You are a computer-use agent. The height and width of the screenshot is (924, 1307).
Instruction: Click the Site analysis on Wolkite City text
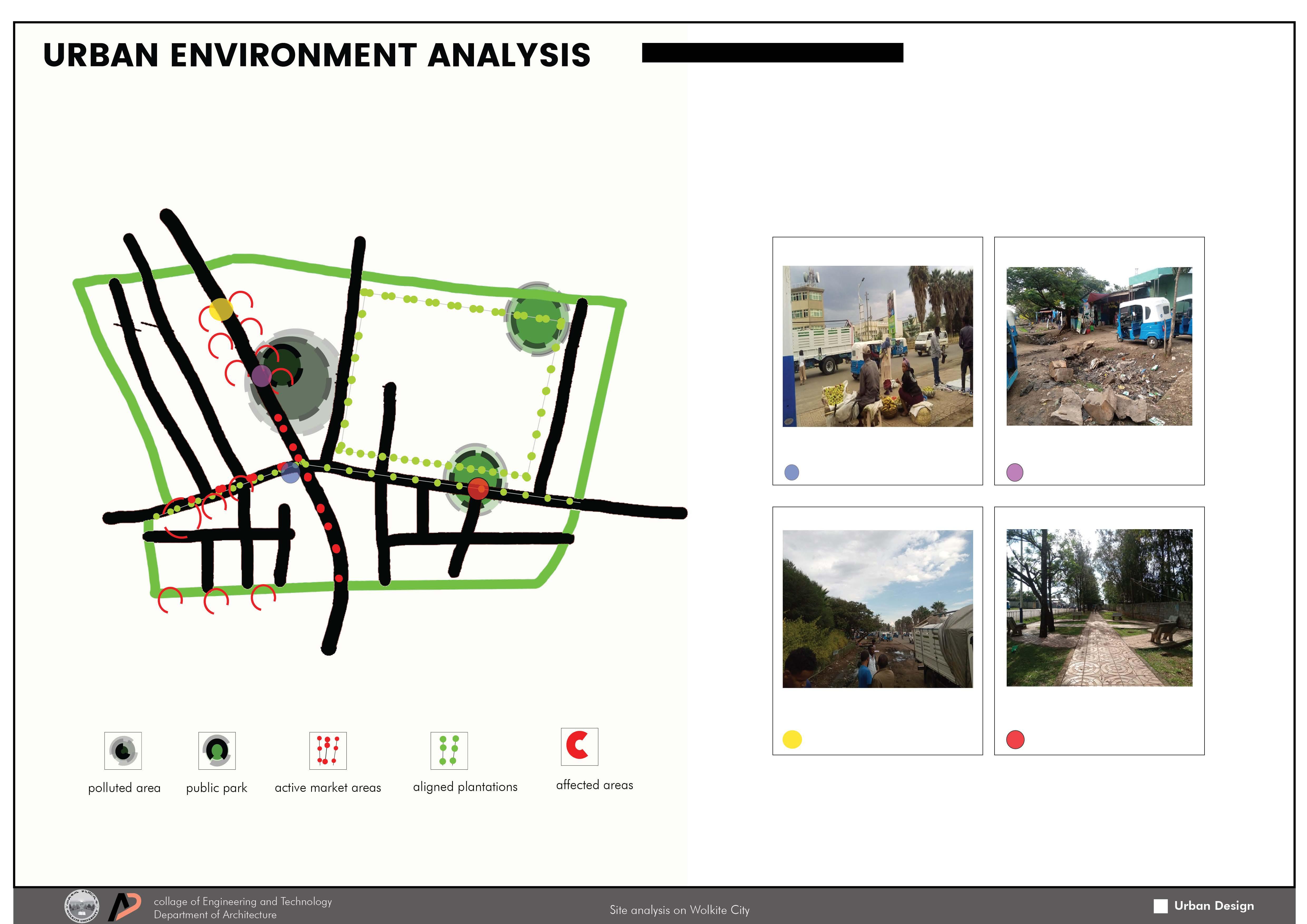(x=679, y=910)
